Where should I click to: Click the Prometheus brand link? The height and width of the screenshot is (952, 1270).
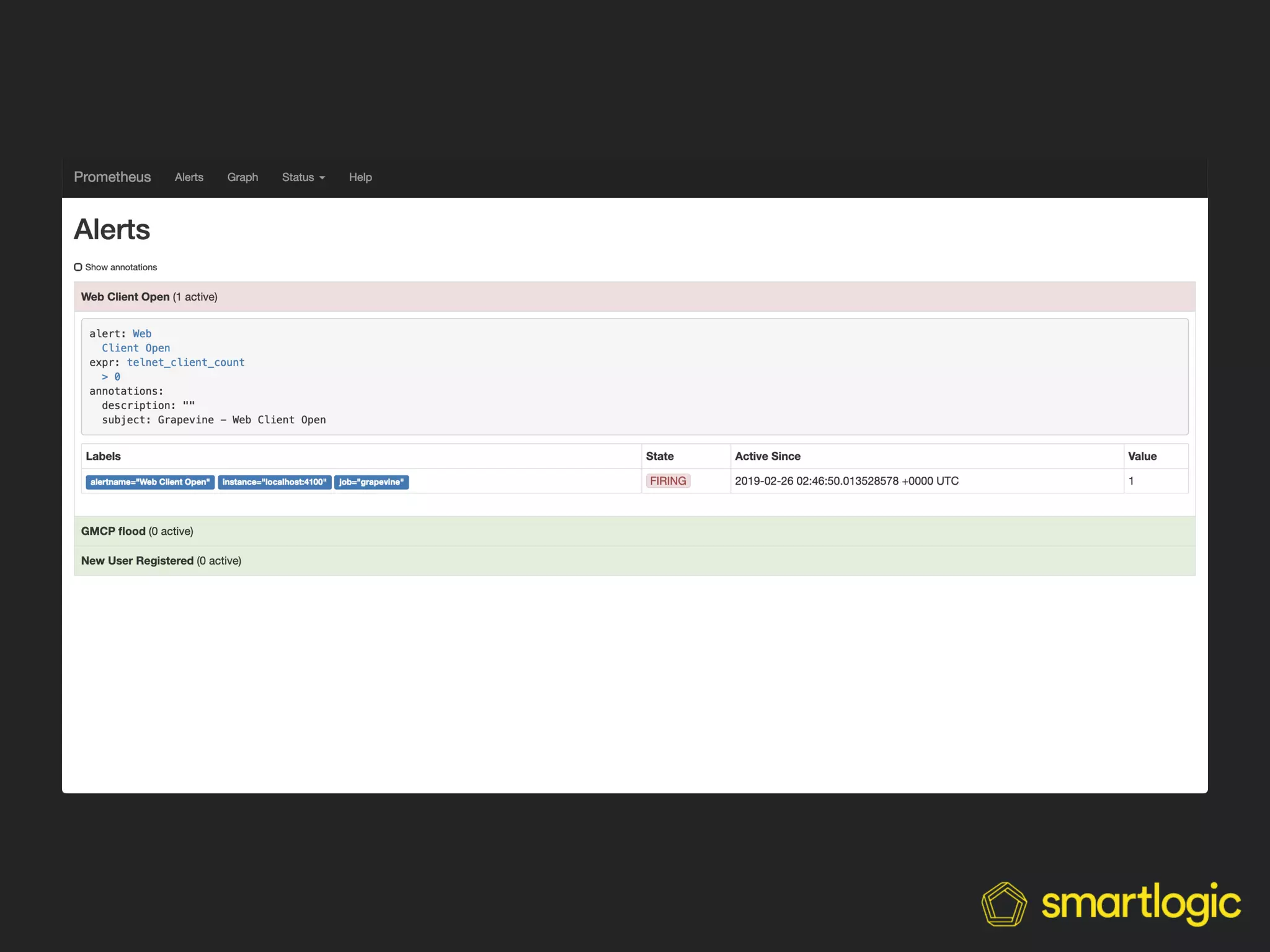[x=112, y=177]
